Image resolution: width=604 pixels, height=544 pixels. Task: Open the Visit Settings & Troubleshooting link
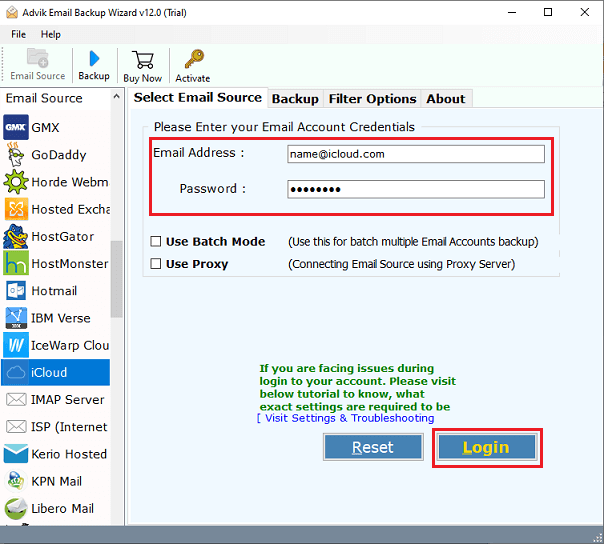348,418
